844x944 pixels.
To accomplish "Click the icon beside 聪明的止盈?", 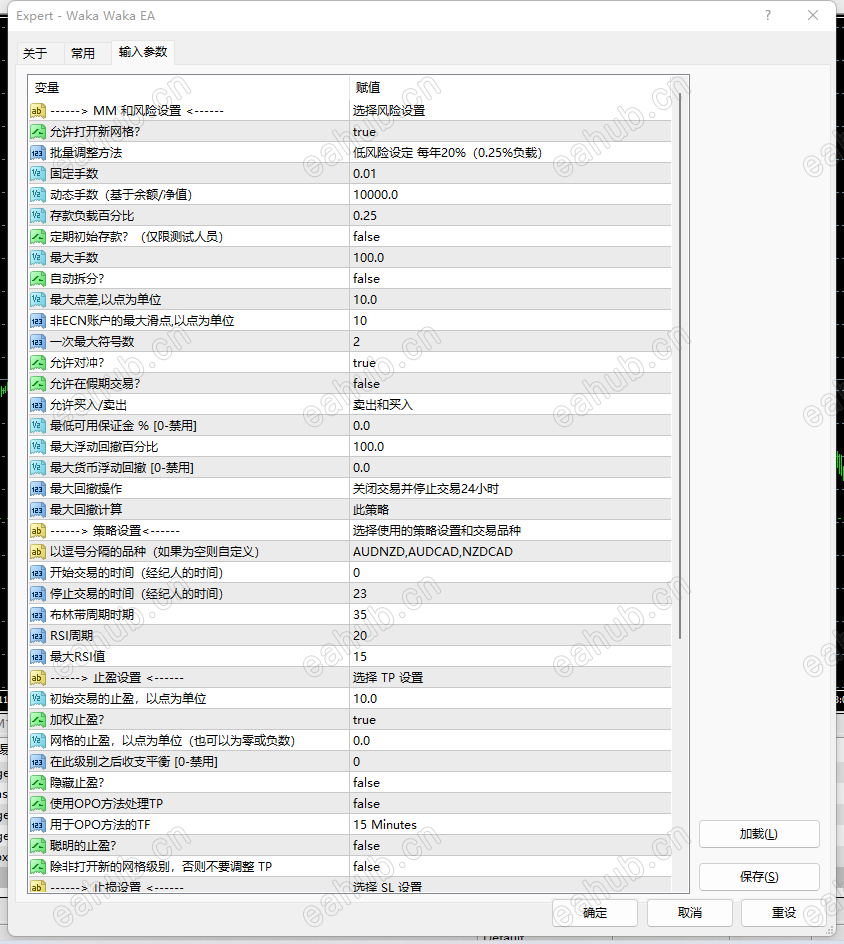I will 37,846.
